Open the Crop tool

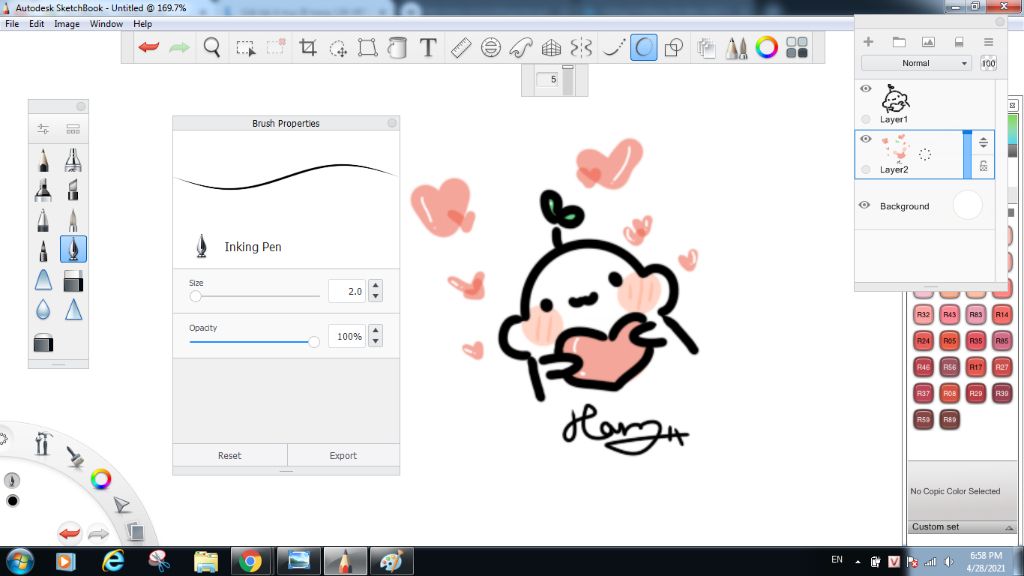[308, 47]
